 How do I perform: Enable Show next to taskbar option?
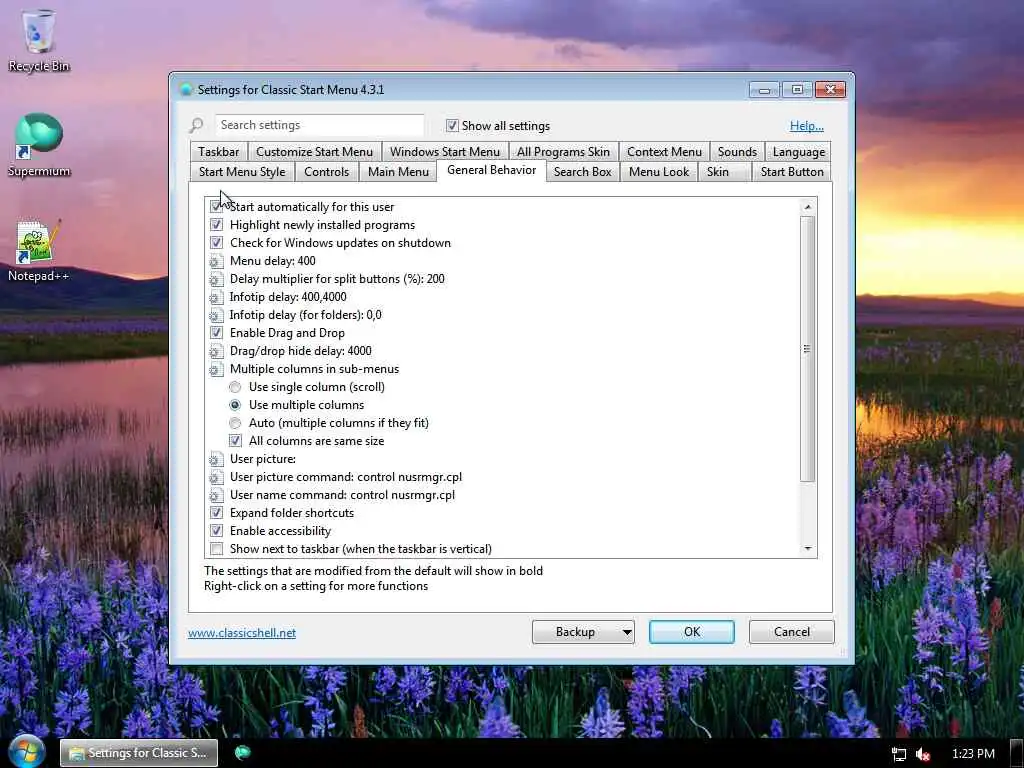(216, 549)
